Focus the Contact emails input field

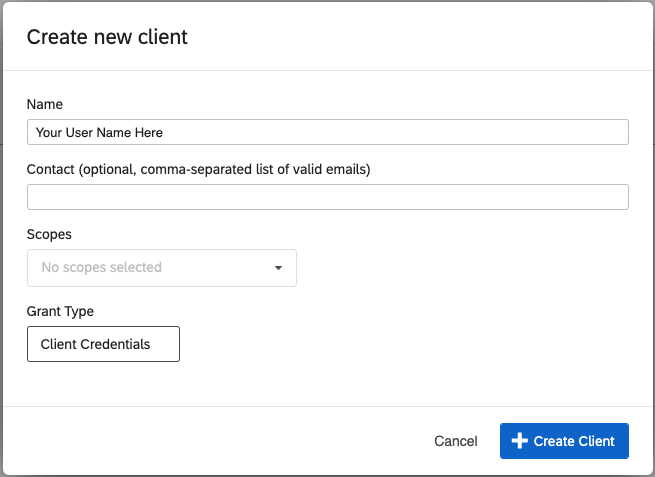point(328,197)
